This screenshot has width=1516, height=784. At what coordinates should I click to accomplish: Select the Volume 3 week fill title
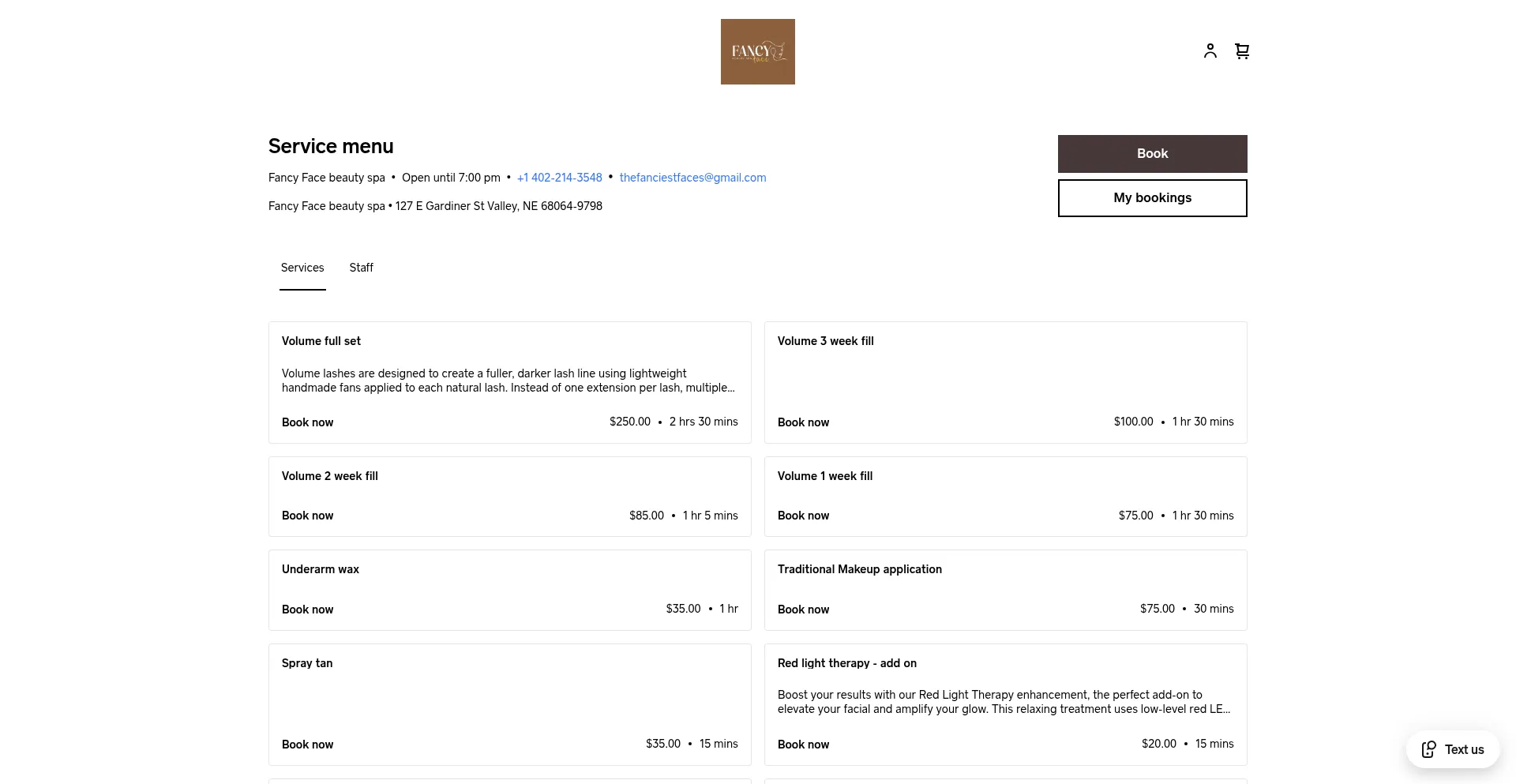pyautogui.click(x=826, y=341)
